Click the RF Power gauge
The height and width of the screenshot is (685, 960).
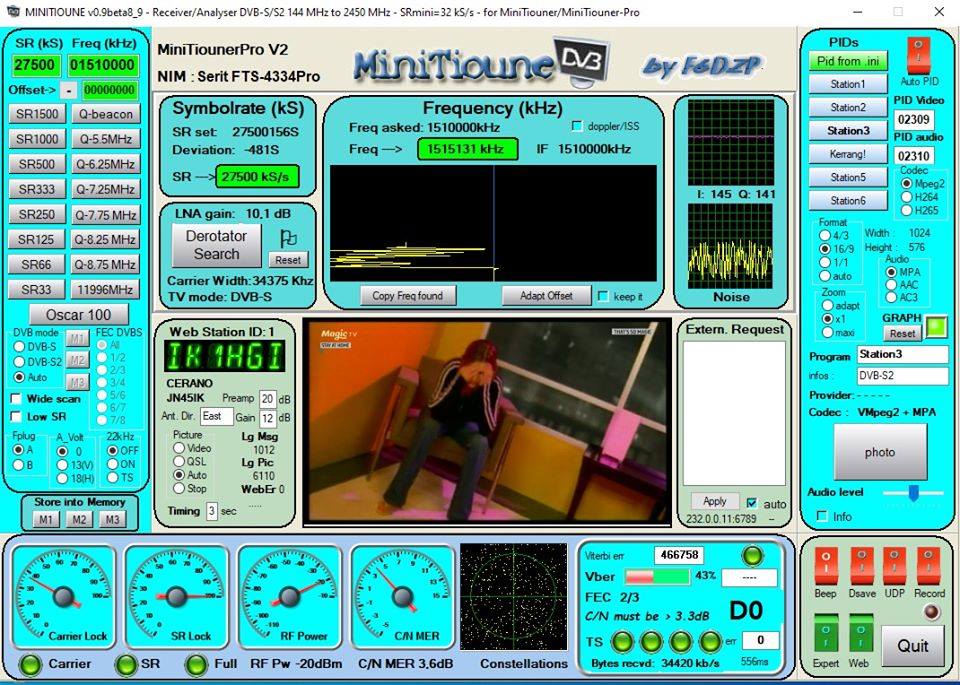[x=289, y=596]
